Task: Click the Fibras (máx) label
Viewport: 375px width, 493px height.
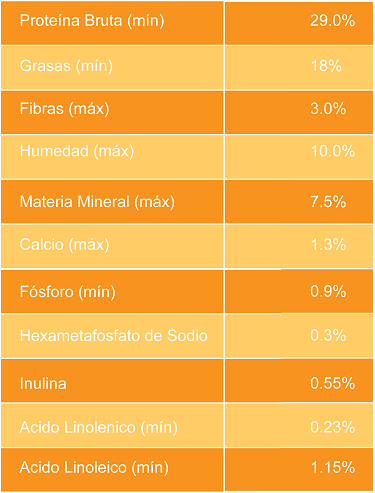Action: pyautogui.click(x=64, y=109)
